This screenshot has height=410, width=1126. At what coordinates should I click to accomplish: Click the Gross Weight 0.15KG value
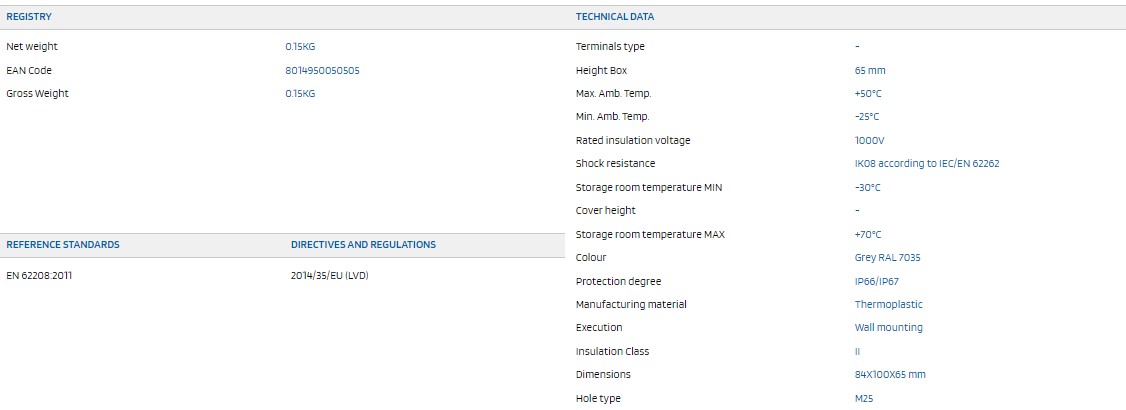(300, 93)
